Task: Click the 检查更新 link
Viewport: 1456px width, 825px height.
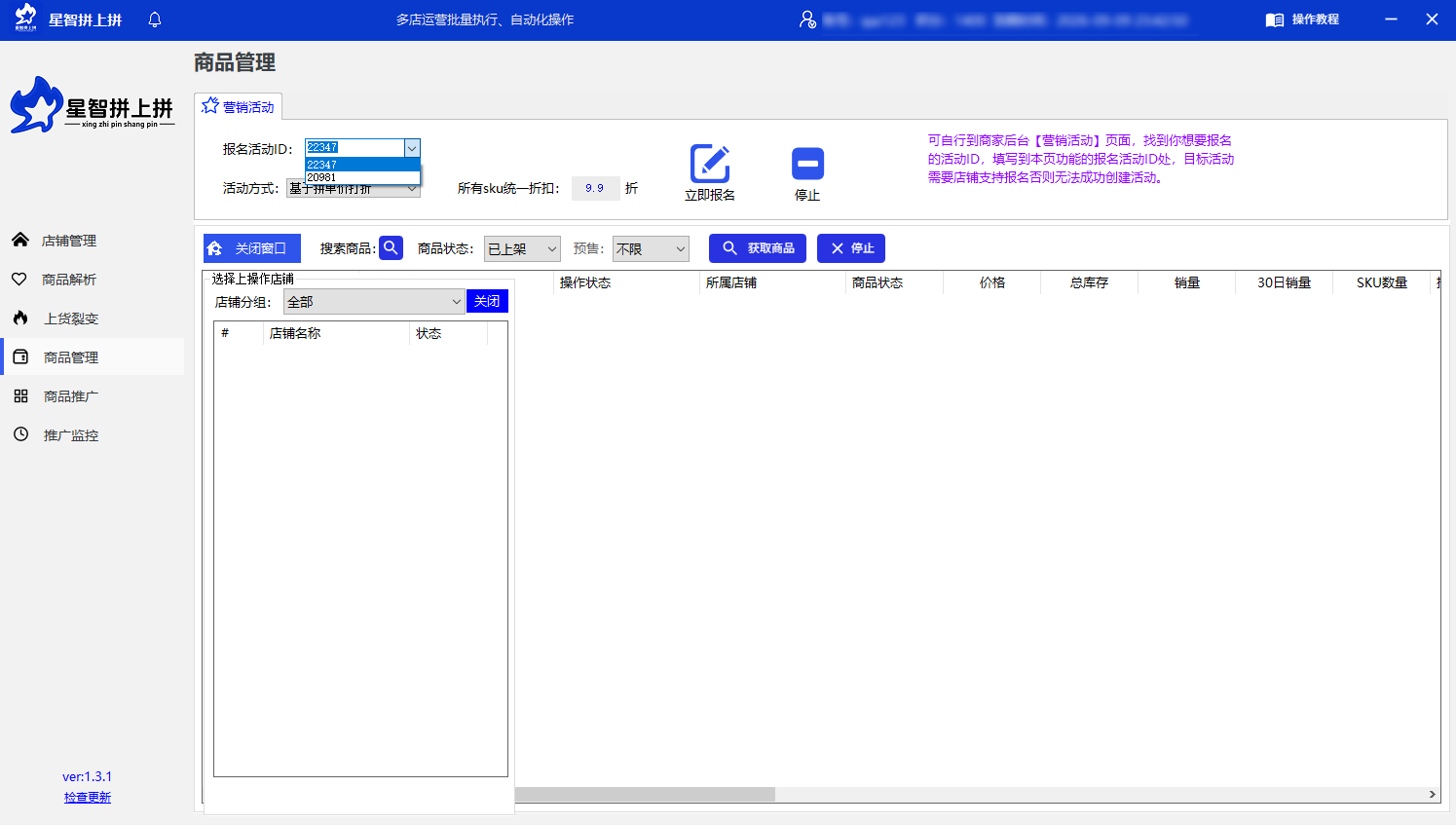Action: (x=87, y=797)
